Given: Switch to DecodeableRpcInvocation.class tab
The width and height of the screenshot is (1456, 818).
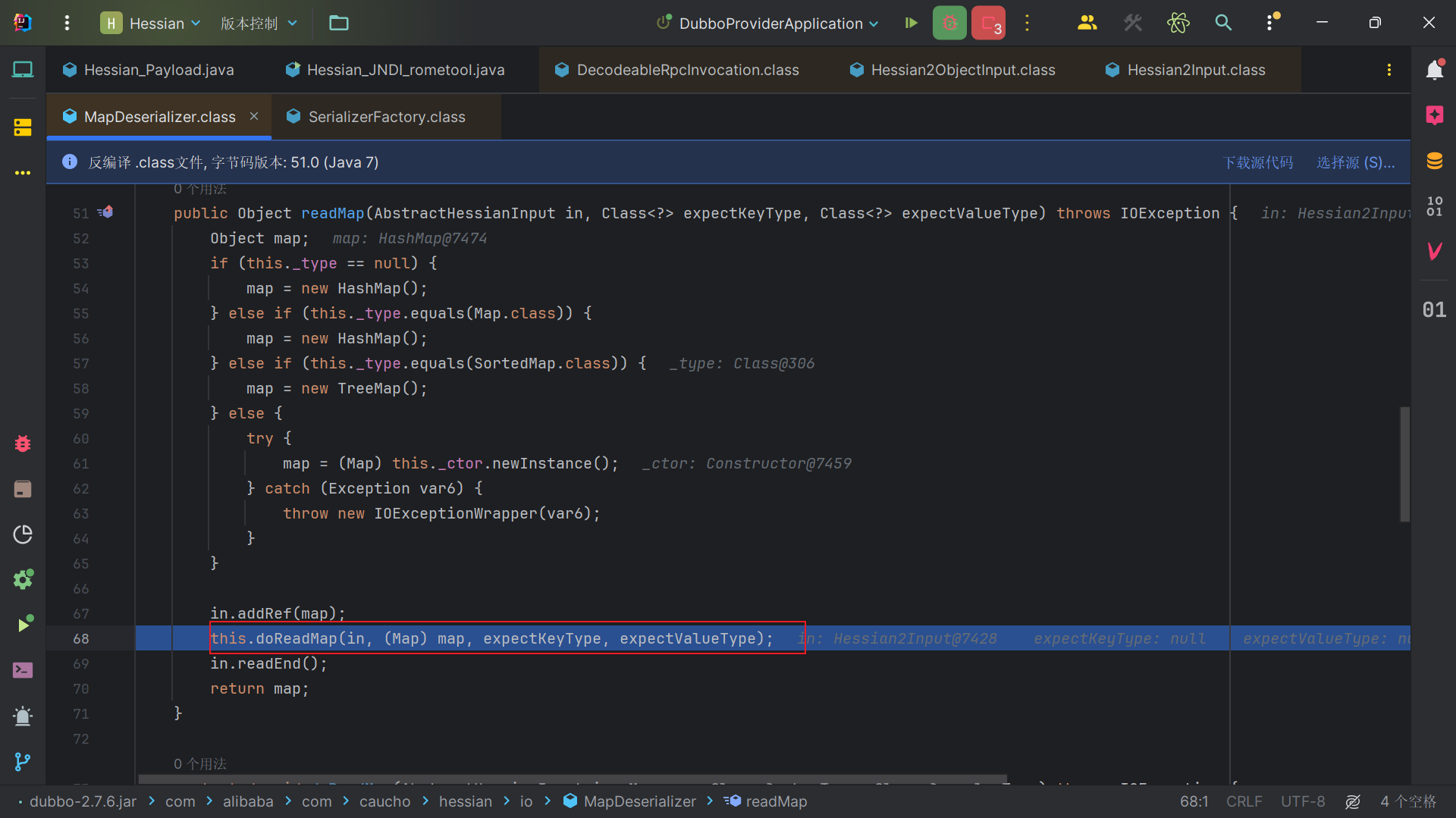Looking at the screenshot, I should point(676,70).
